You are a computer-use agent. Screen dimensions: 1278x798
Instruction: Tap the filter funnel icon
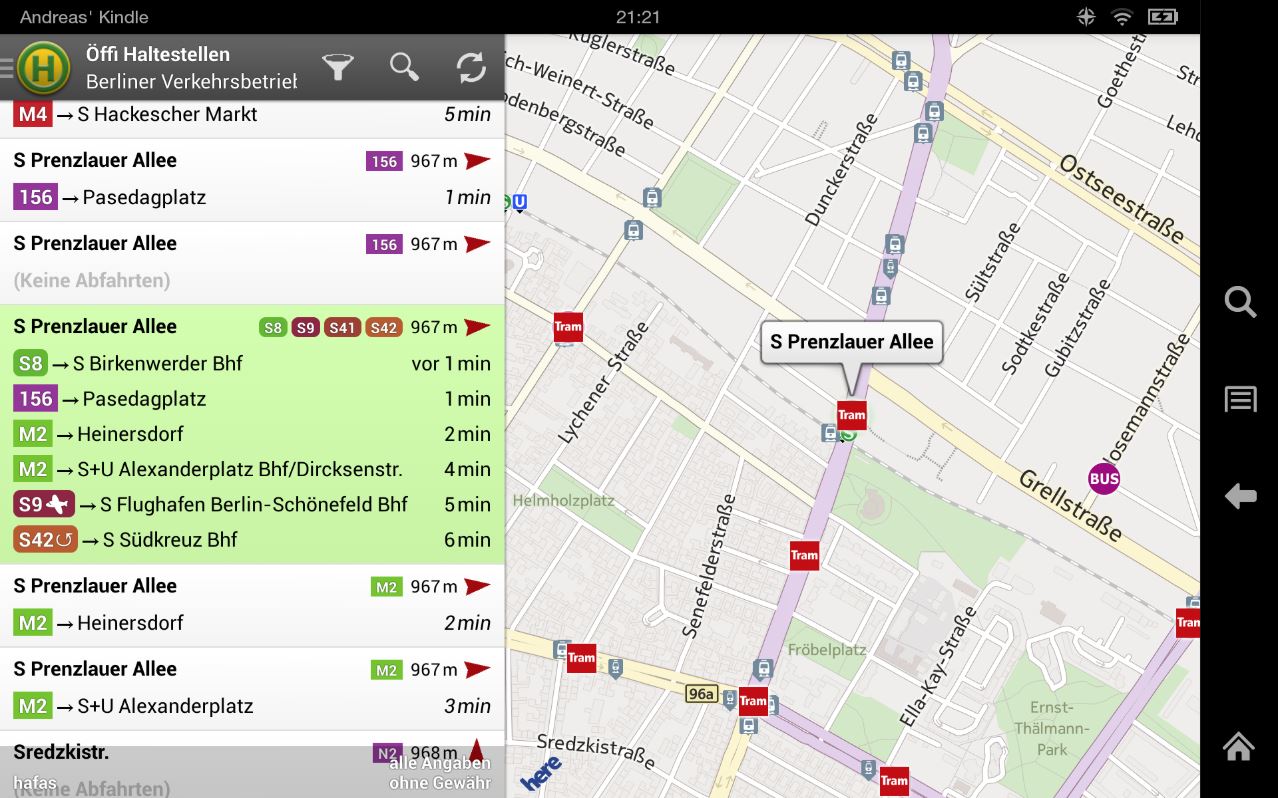click(338, 67)
